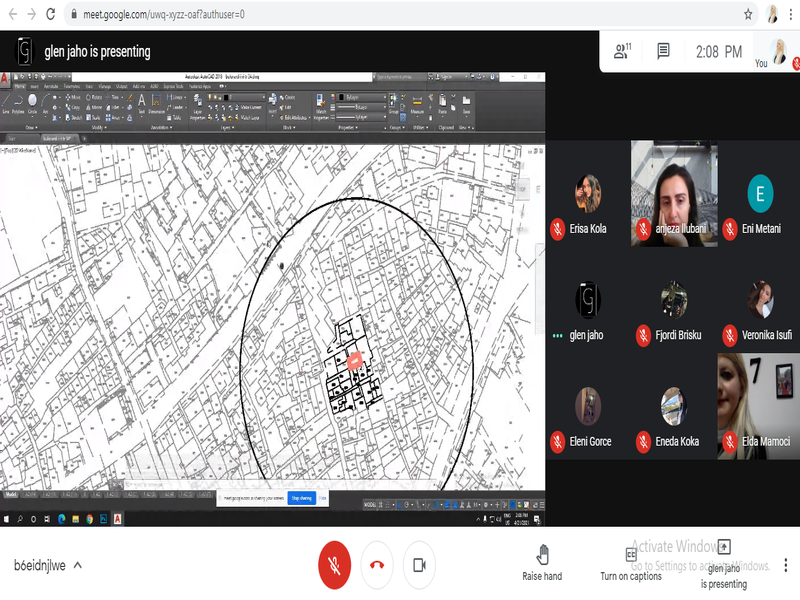Turn on captions
The image size is (800, 600).
tap(631, 563)
